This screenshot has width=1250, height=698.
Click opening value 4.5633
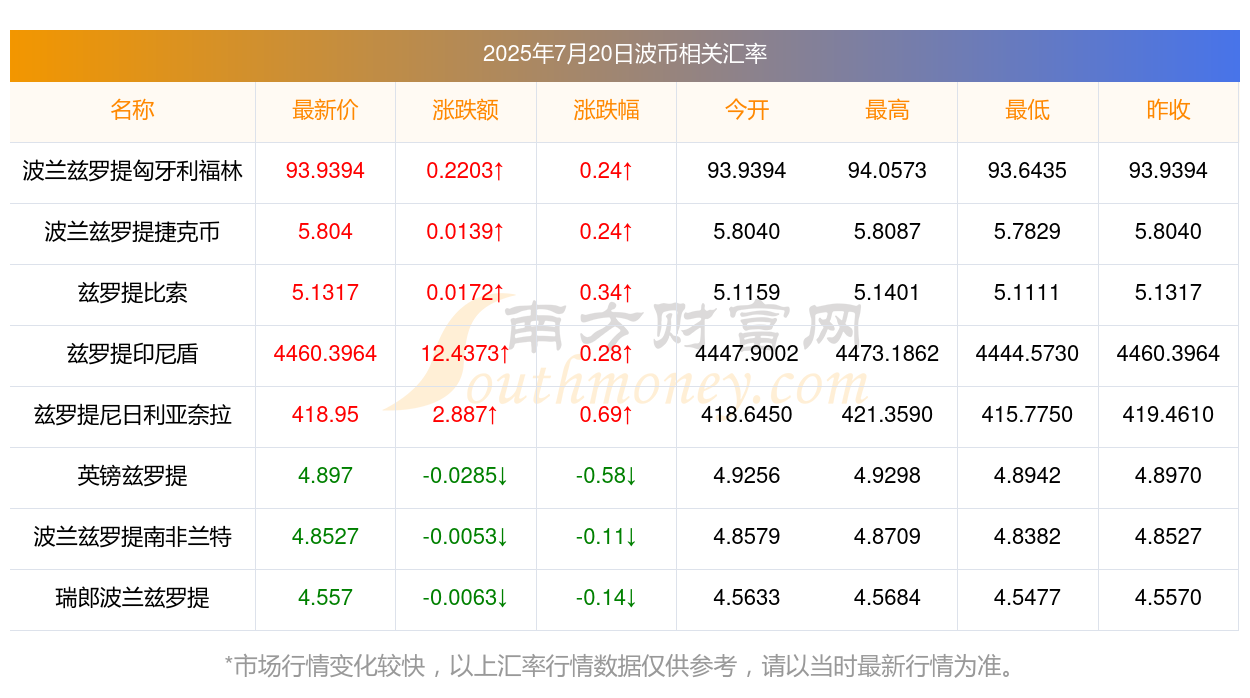pyautogui.click(x=747, y=598)
